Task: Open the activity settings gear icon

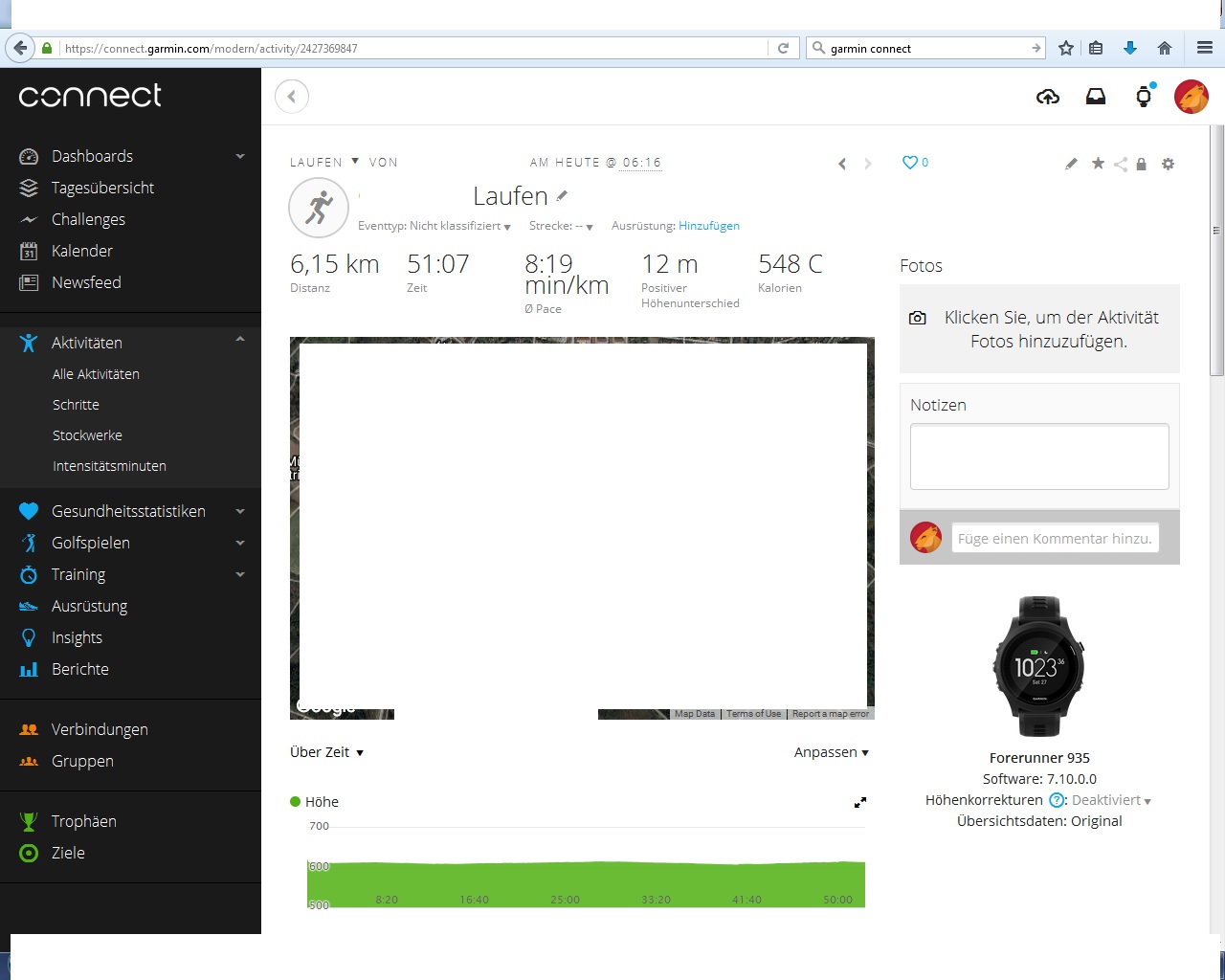Action: pos(1168,164)
